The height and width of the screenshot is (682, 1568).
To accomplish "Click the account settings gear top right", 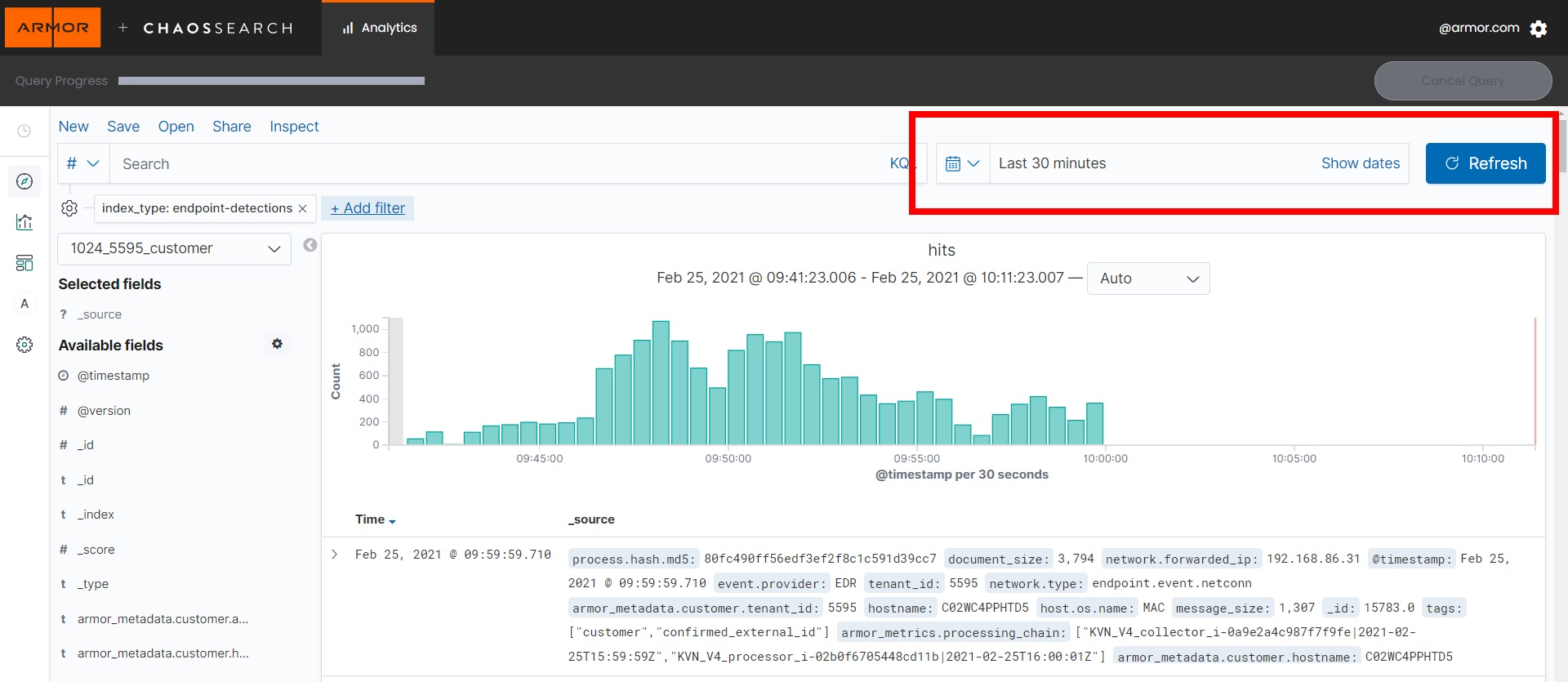I will coord(1539,29).
